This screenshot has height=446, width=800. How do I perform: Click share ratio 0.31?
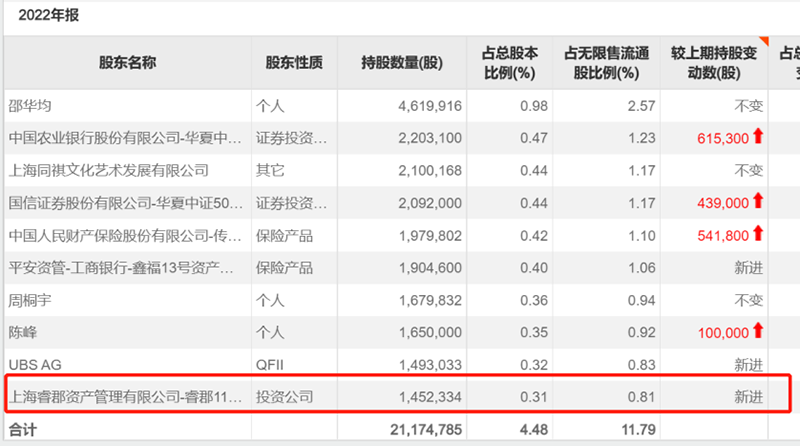tap(534, 397)
